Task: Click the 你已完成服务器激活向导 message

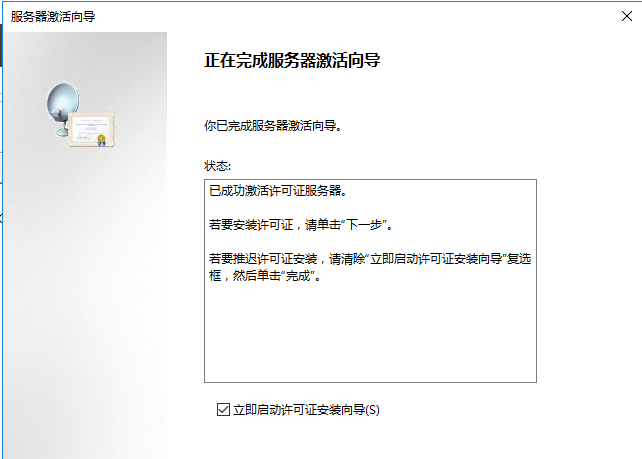Action: pos(273,125)
